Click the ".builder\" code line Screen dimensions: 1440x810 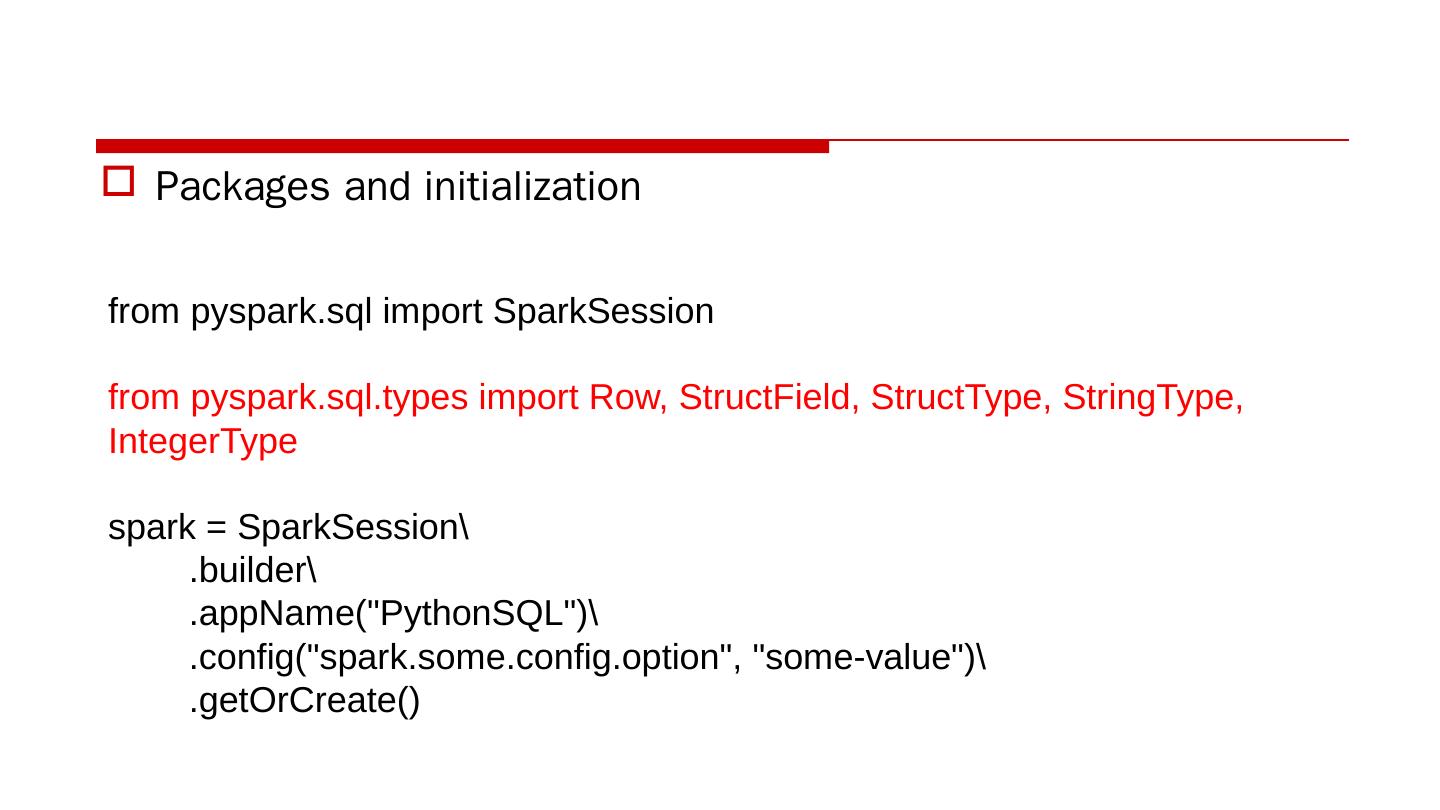[x=253, y=571]
